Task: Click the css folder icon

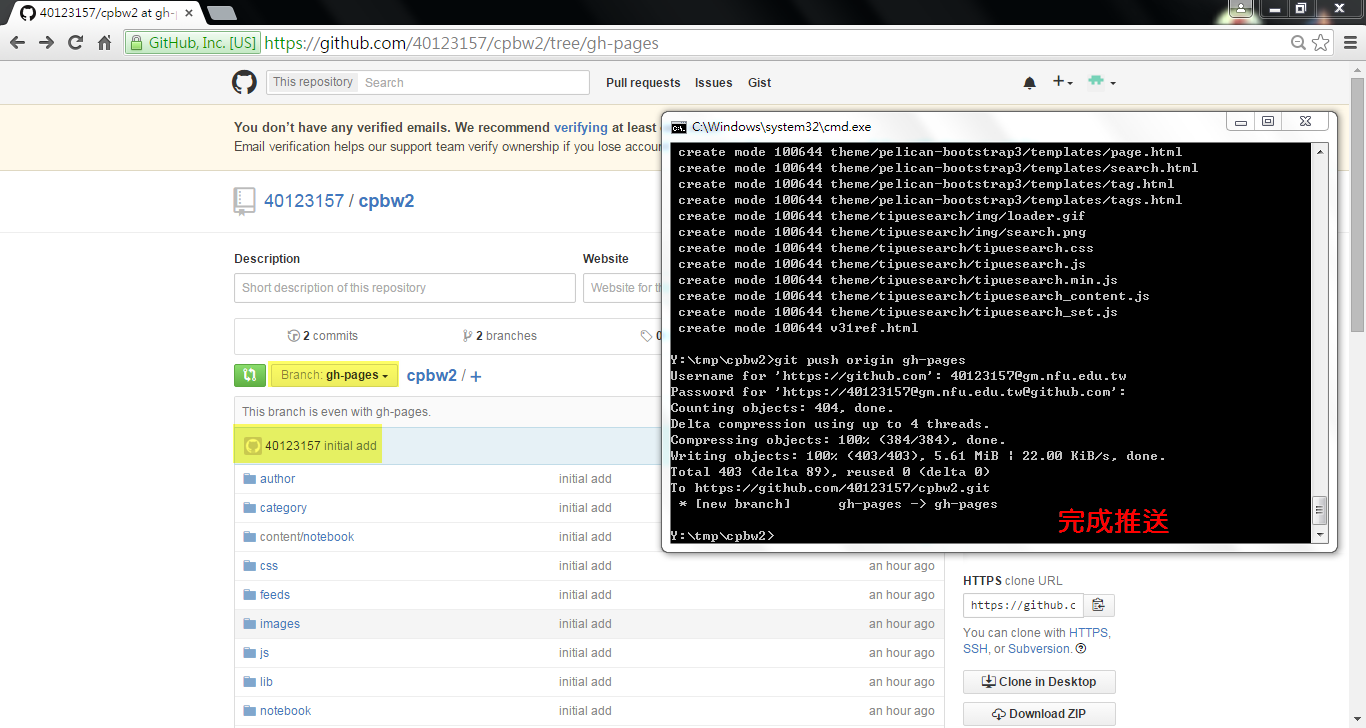Action: pyautogui.click(x=249, y=566)
